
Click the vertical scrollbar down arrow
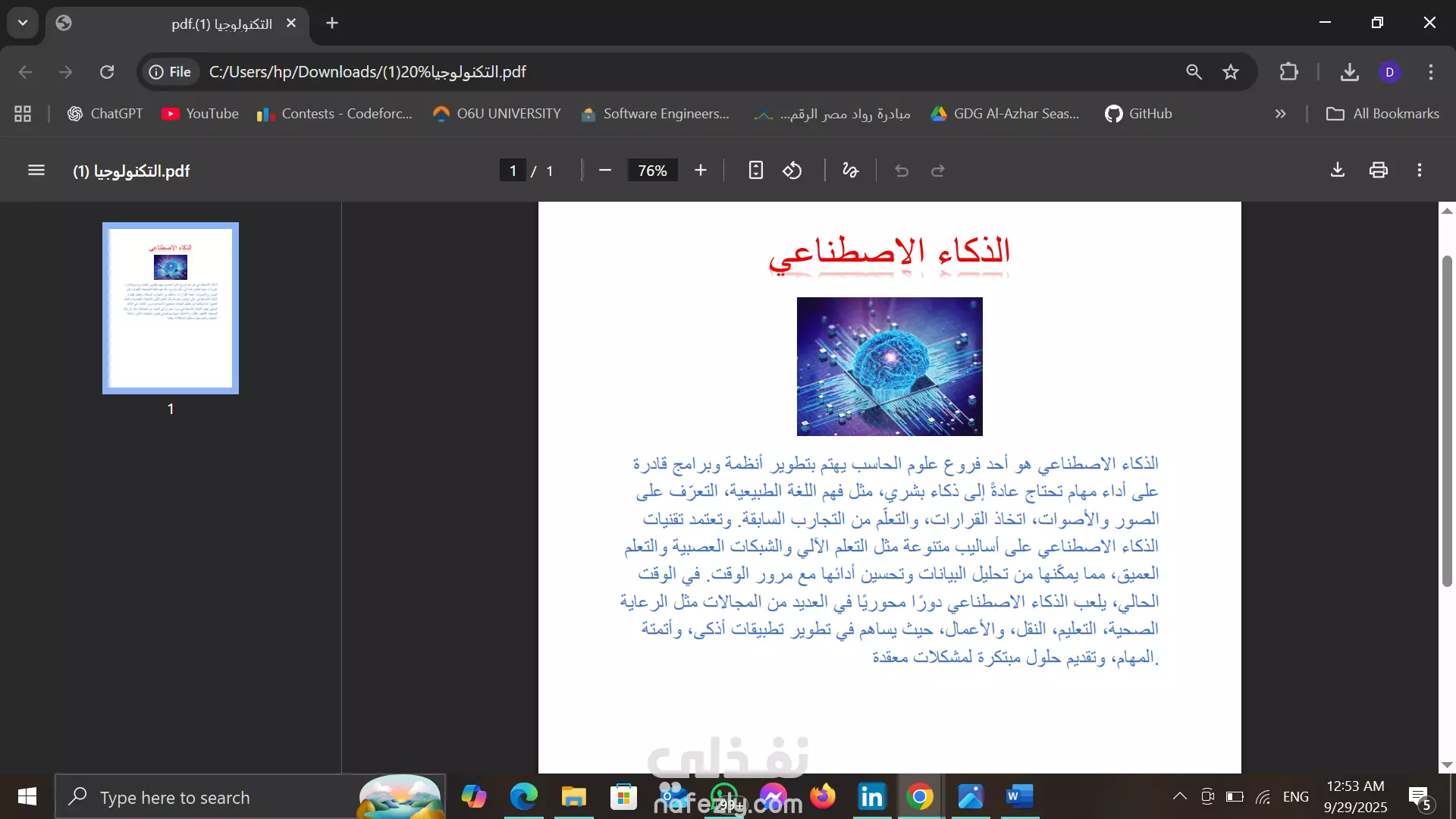[x=1447, y=765]
